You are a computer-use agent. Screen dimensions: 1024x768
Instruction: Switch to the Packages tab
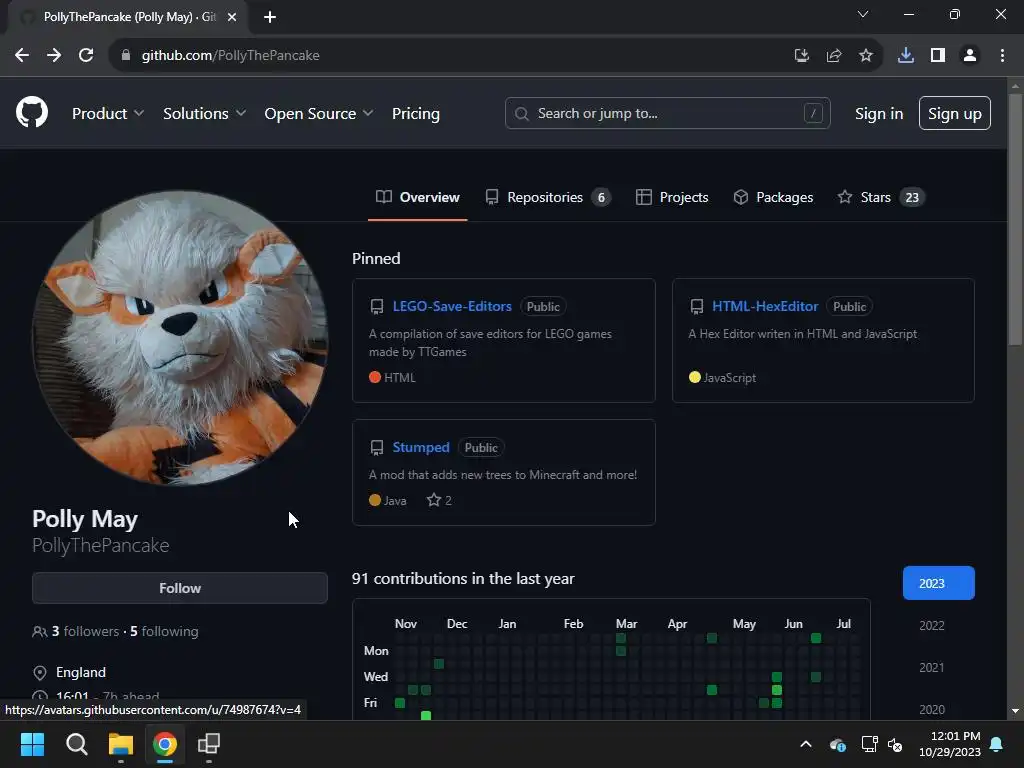click(773, 197)
